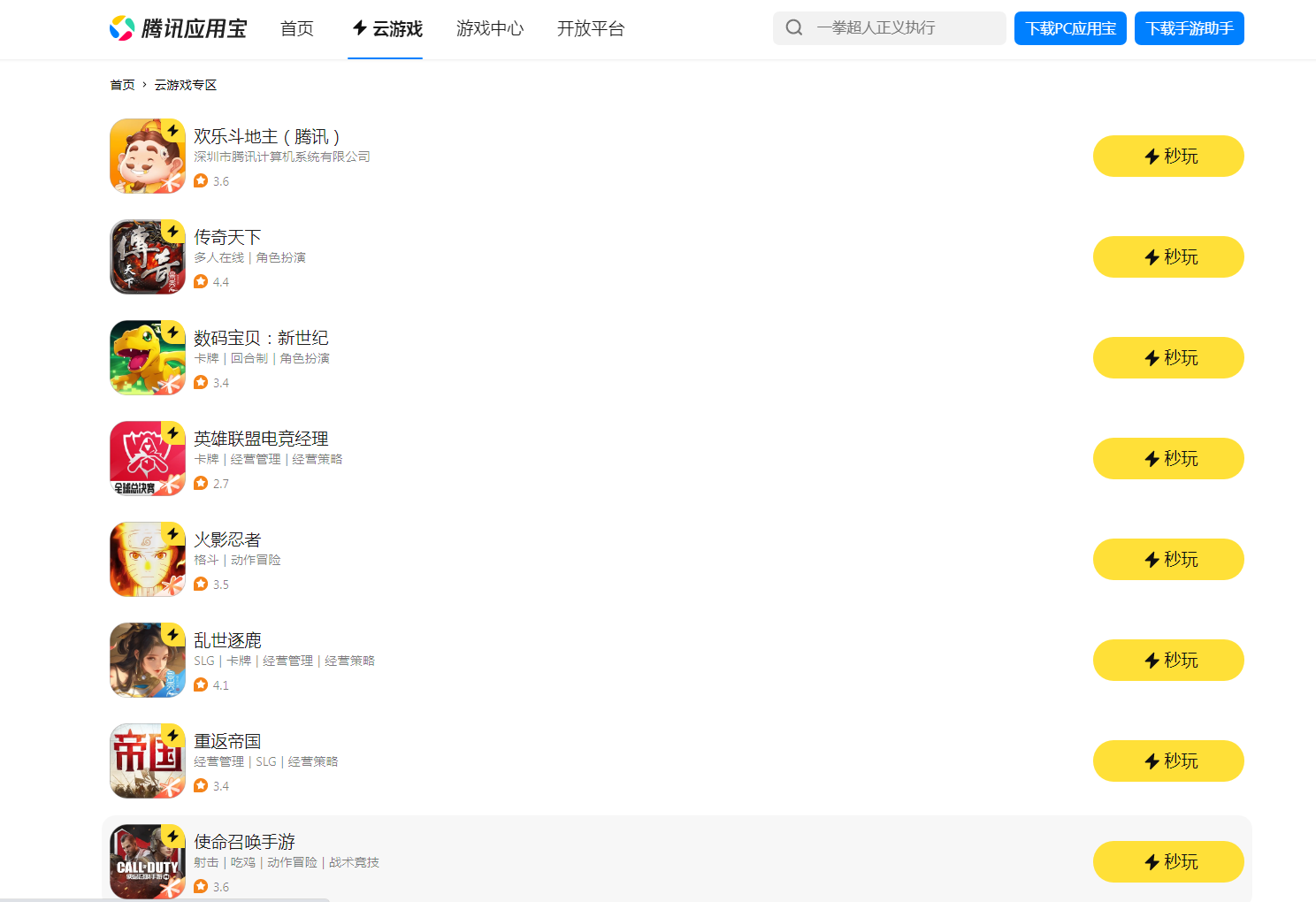Click tags 多人在线 | 角色扮演

pos(250,257)
